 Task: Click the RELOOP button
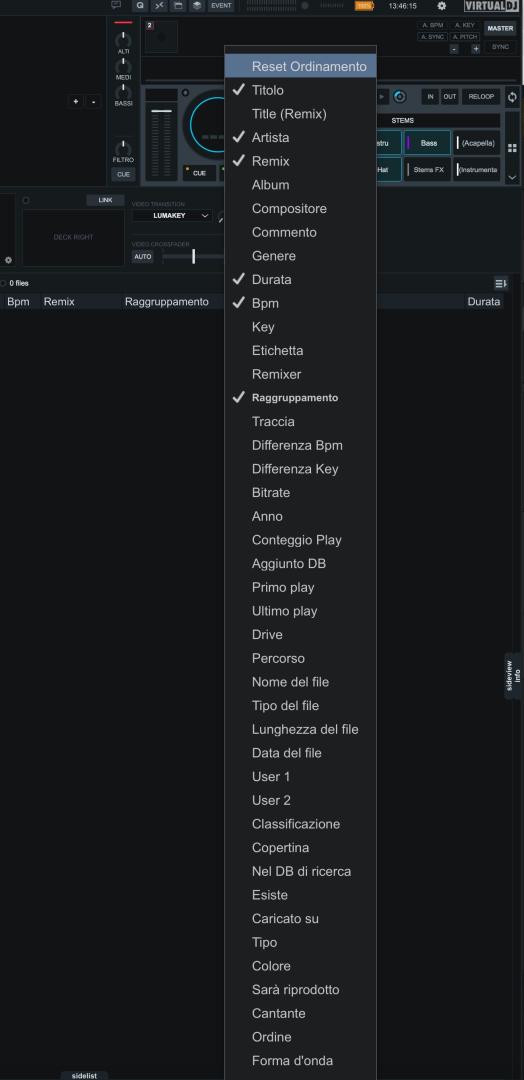click(481, 97)
